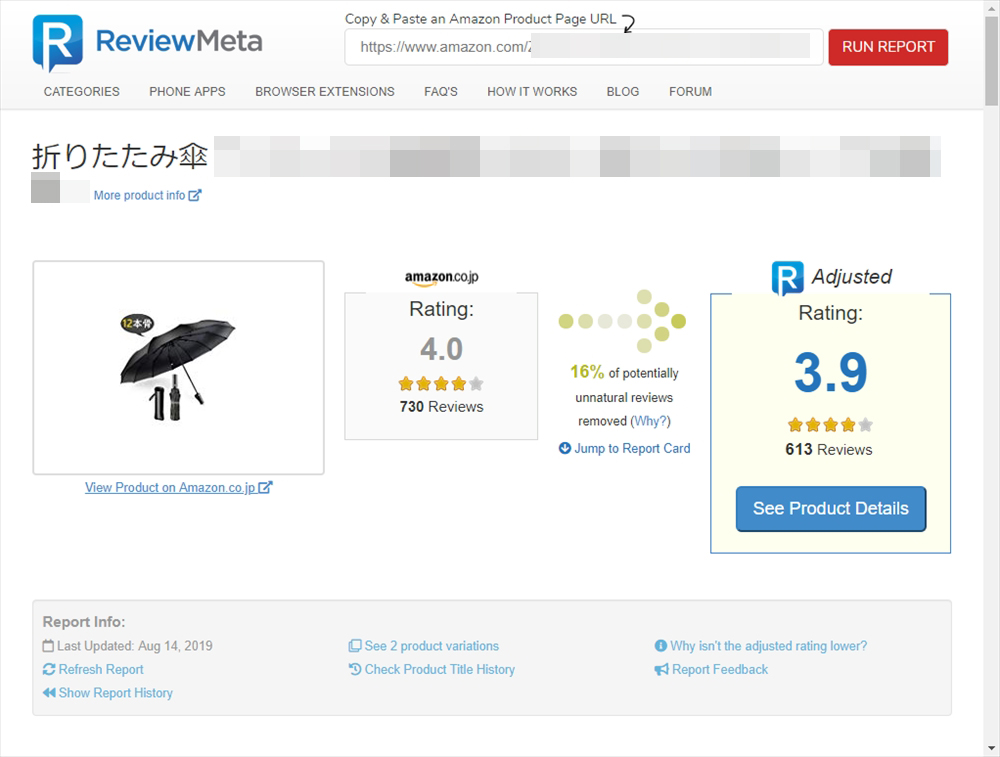
Task: Click the amazon.co.jp logo above Rating
Action: click(441, 277)
